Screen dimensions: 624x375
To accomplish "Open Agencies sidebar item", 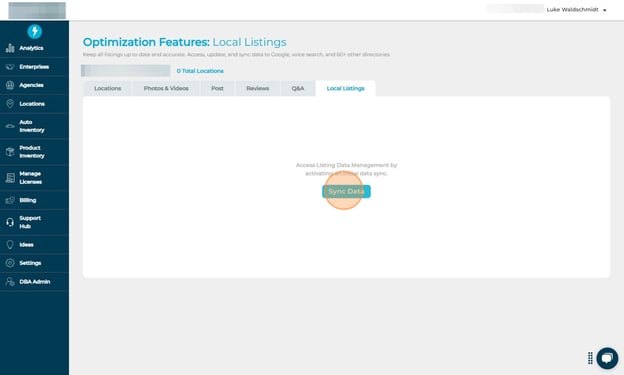I will tap(34, 85).
